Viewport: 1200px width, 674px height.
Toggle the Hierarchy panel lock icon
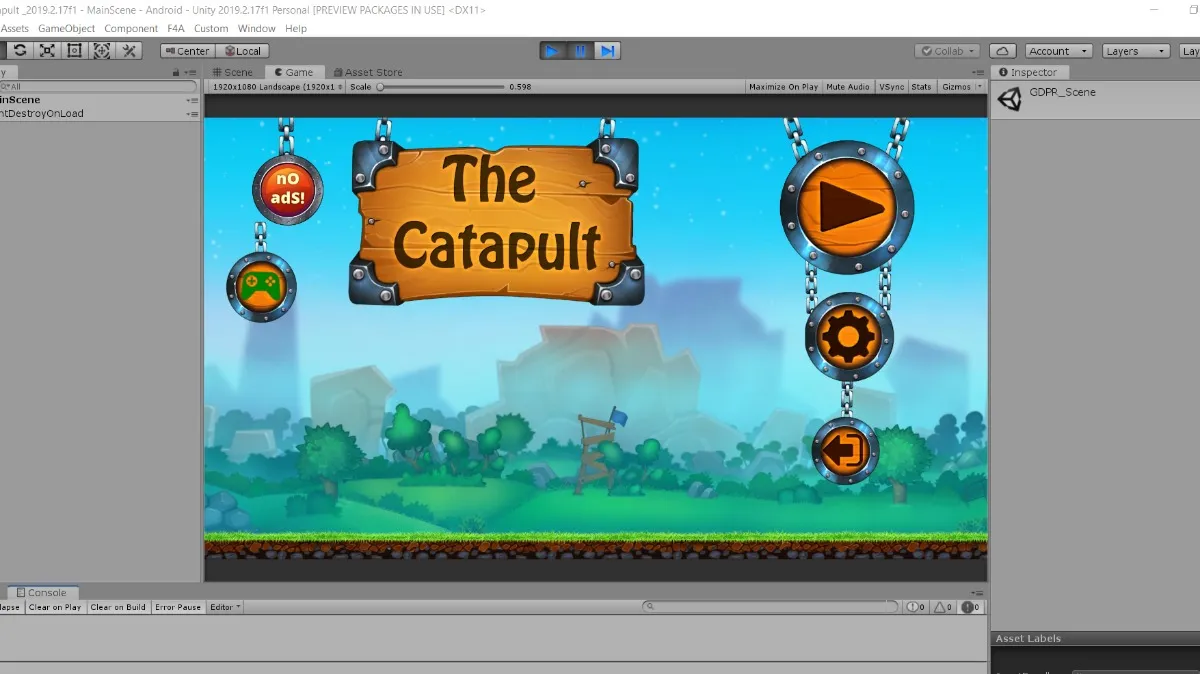(x=176, y=72)
